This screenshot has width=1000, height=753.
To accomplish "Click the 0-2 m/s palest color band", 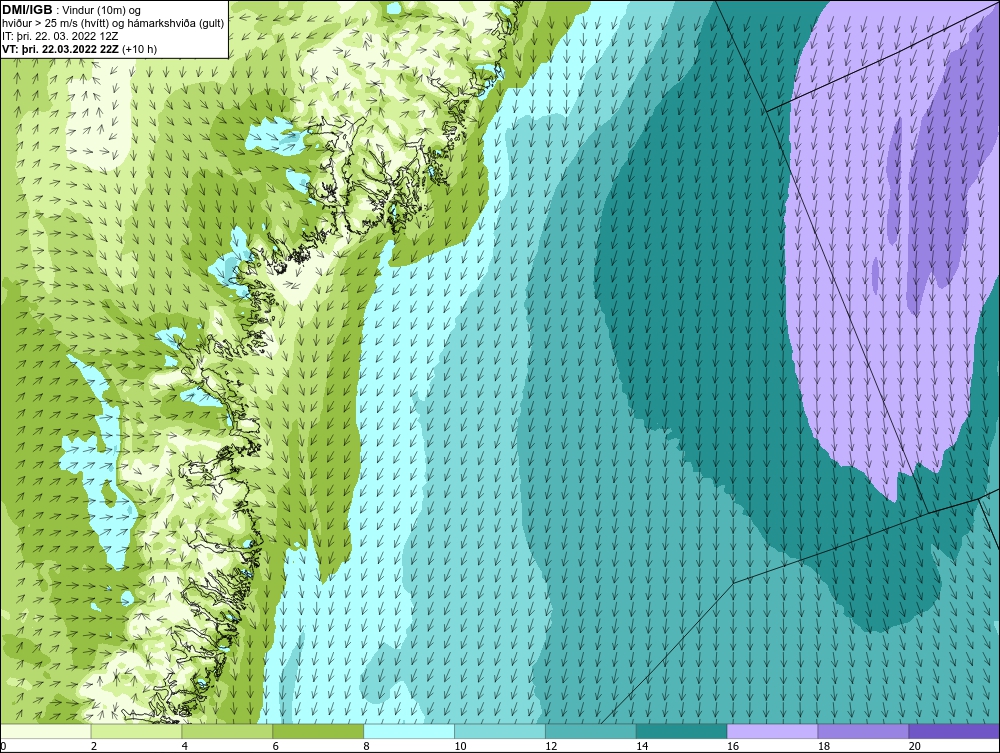I will (46, 731).
